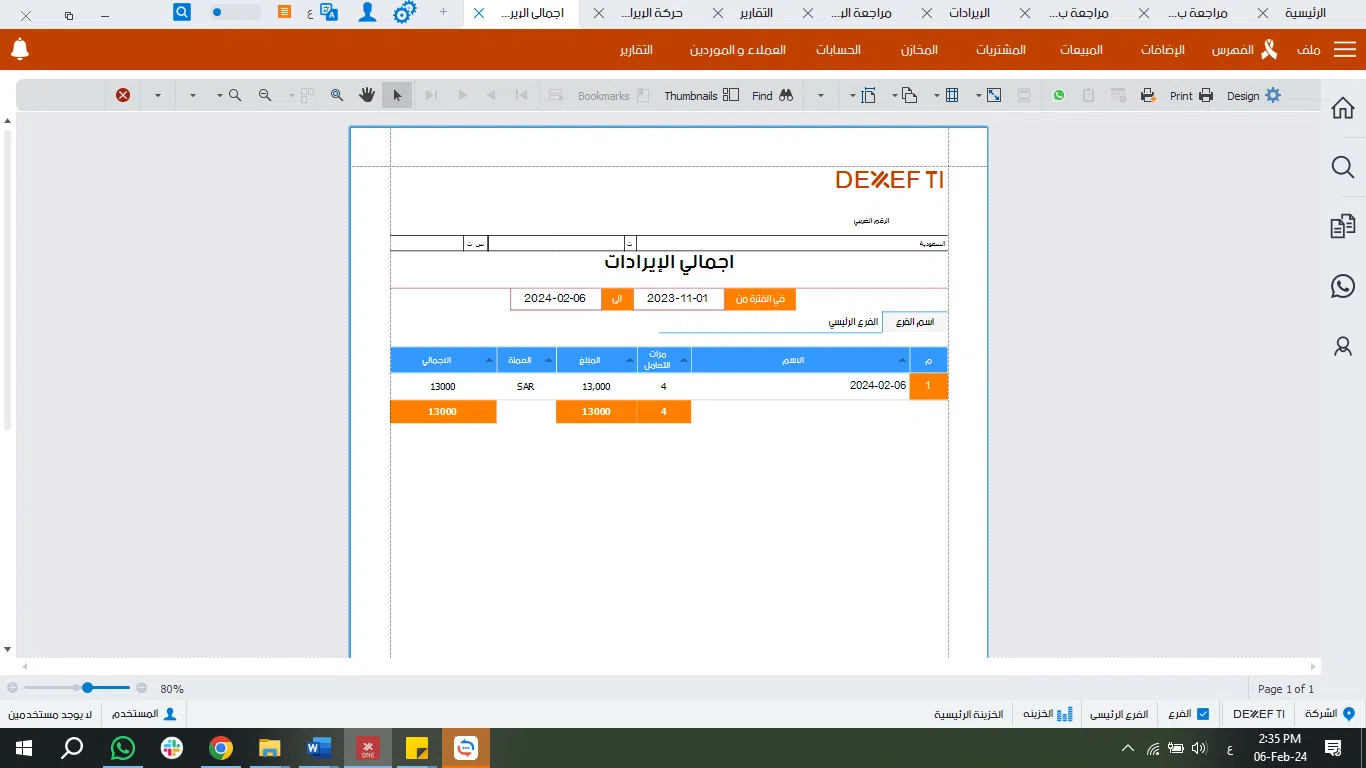Expand the zoom in dropdown arrow
The width and height of the screenshot is (1366, 768).
[220, 96]
